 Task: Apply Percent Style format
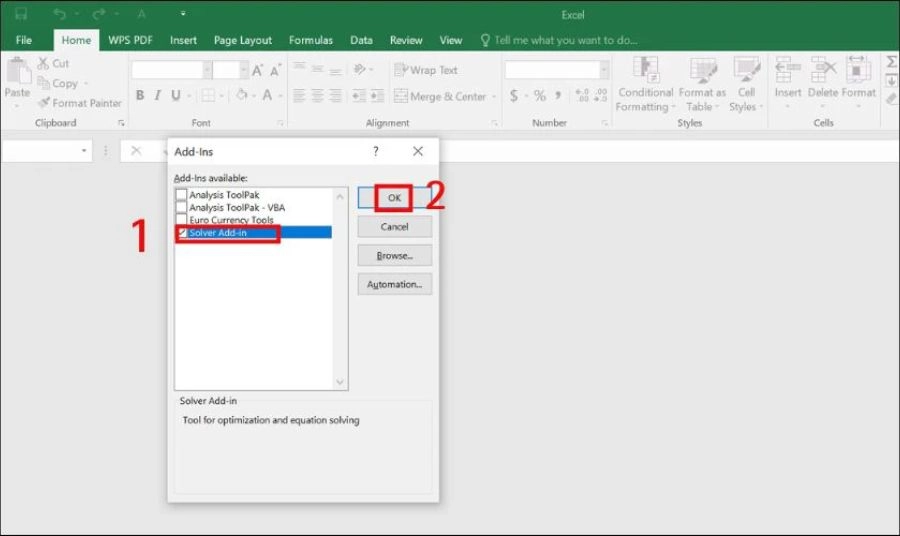[x=540, y=95]
